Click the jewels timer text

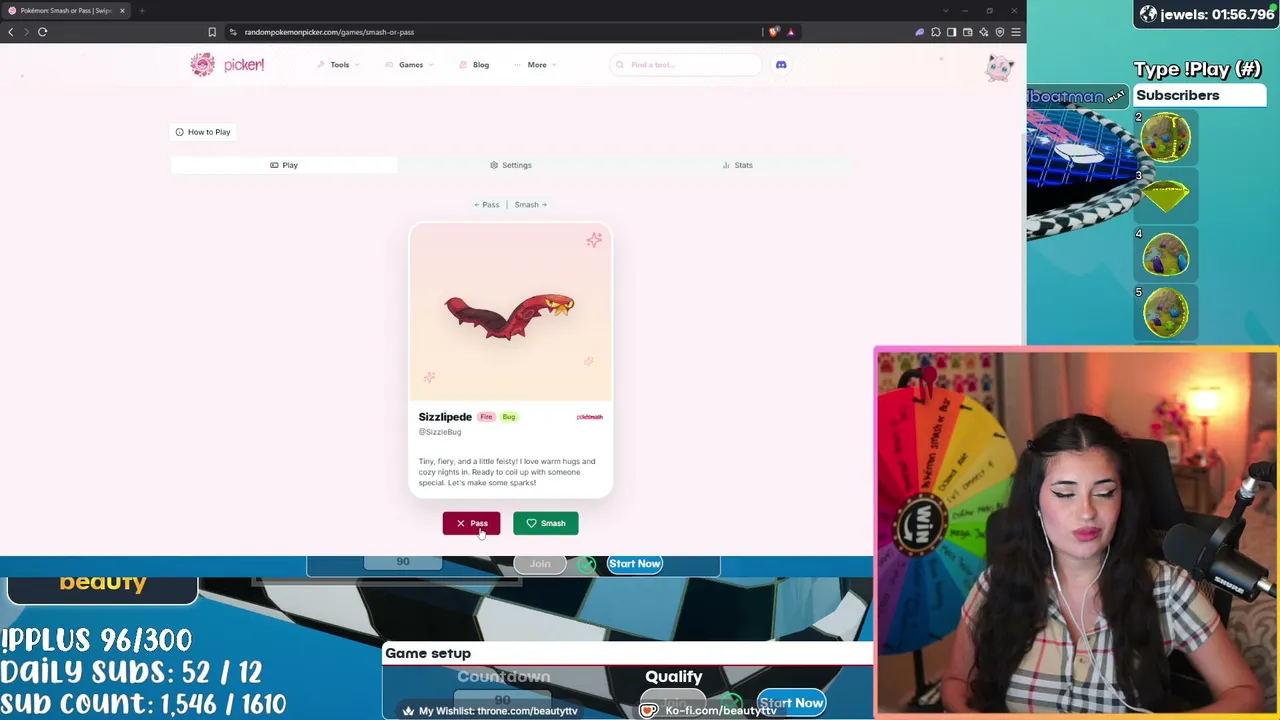1216,15
